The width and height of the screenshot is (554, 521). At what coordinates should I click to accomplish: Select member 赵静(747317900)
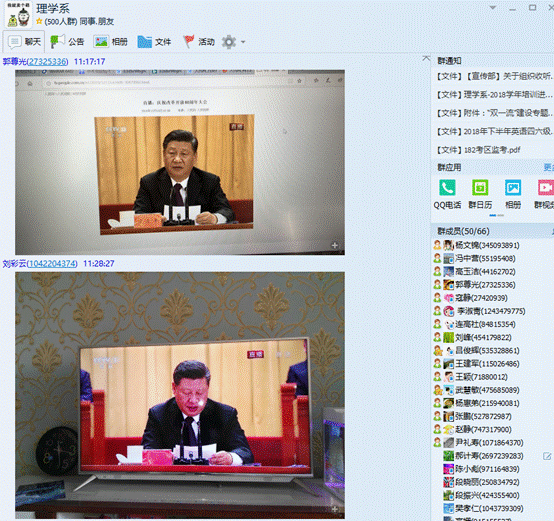point(483,430)
